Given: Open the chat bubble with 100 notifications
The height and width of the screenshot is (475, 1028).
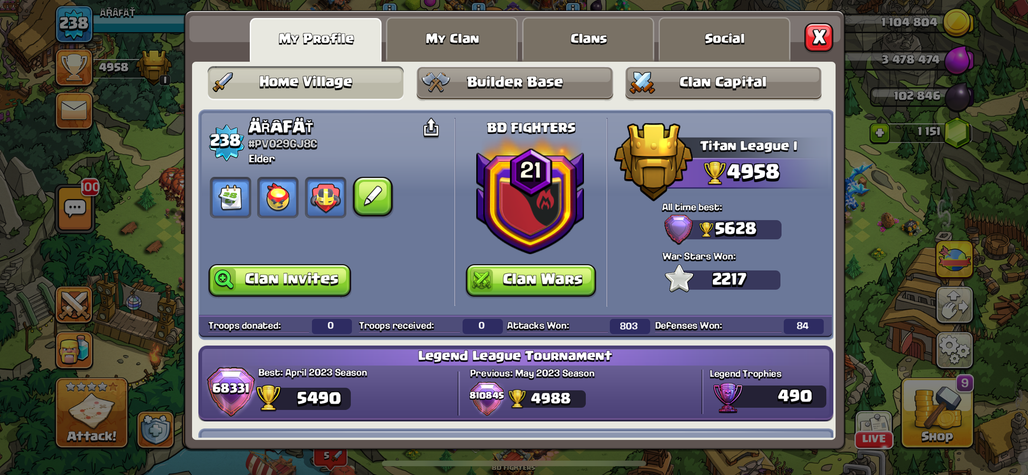Looking at the screenshot, I should pos(75,208).
